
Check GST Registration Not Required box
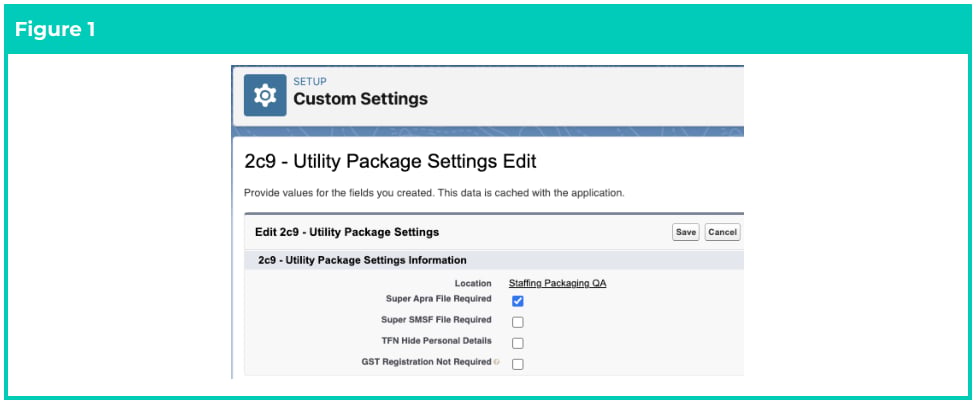click(518, 365)
